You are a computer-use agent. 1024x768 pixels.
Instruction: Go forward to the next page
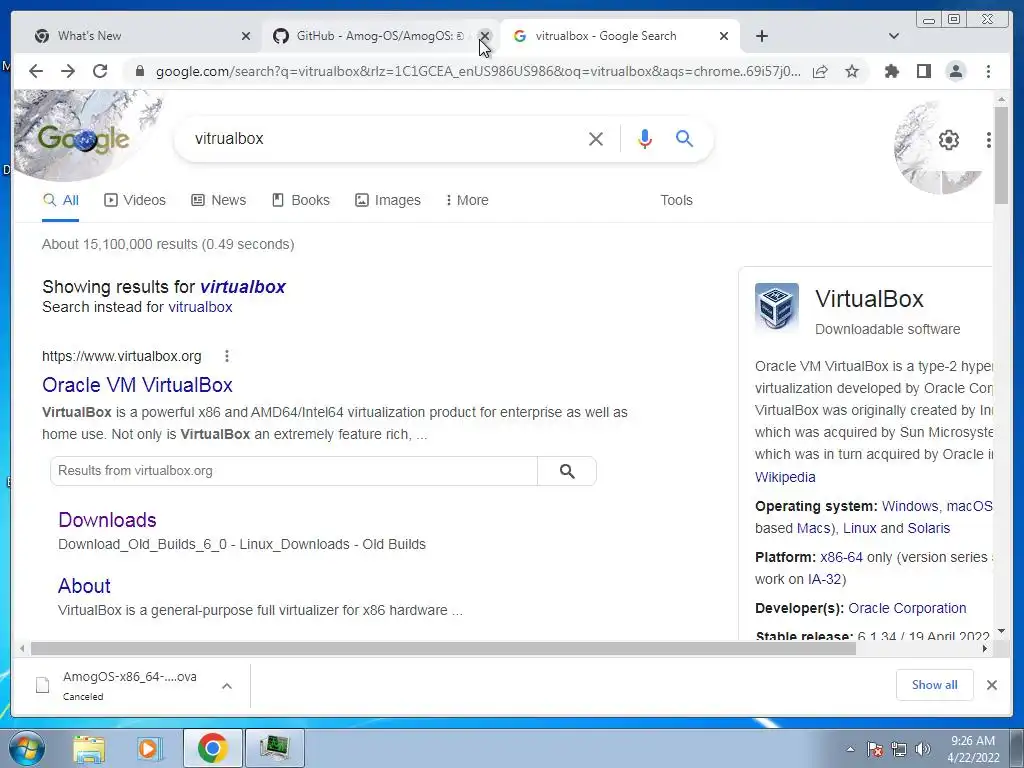click(x=68, y=71)
